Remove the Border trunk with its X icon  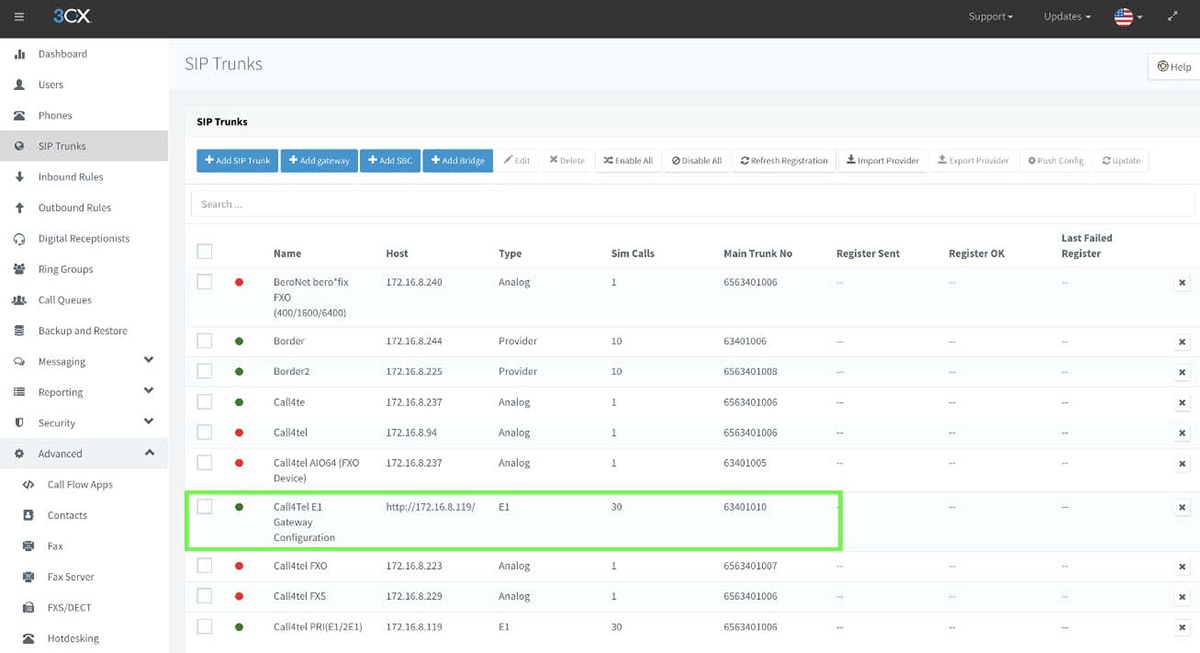pos(1181,342)
